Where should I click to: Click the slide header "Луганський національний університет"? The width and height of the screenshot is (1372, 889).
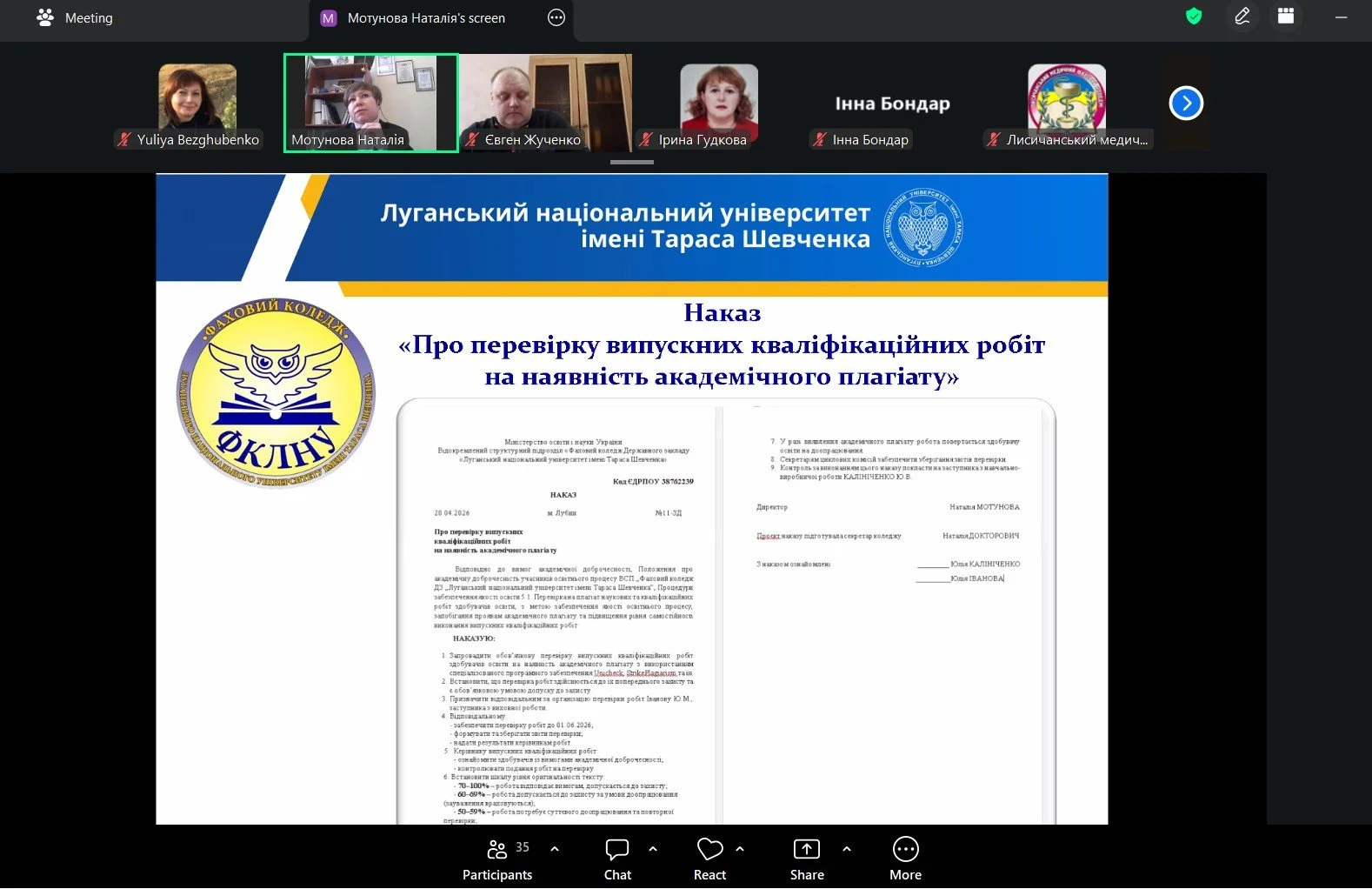[625, 213]
